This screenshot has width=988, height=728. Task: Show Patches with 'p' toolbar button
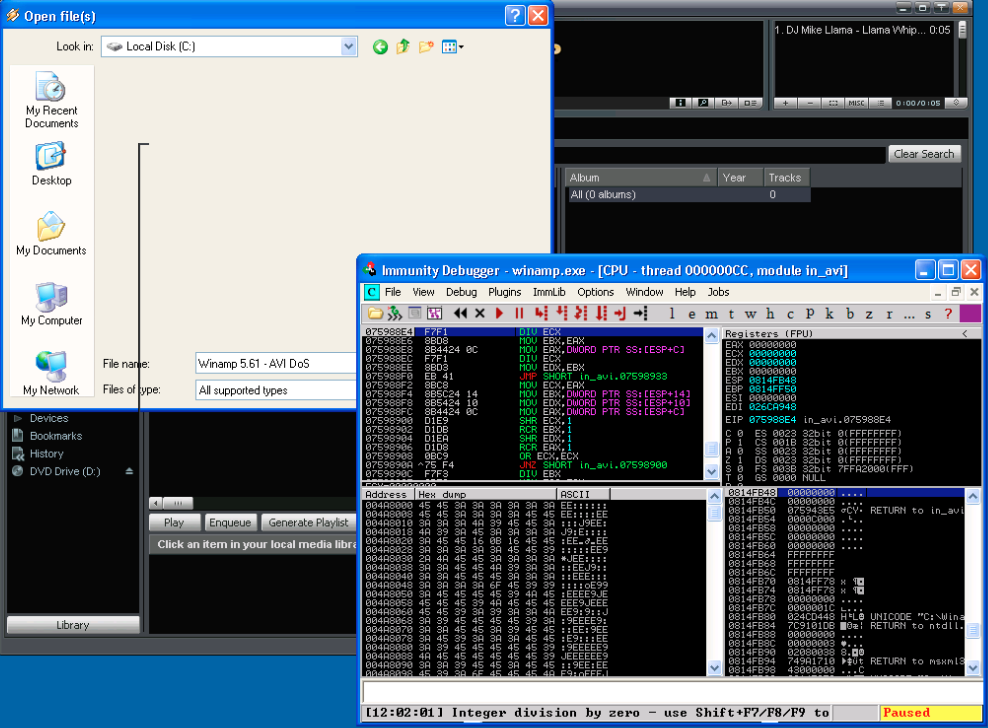(810, 313)
